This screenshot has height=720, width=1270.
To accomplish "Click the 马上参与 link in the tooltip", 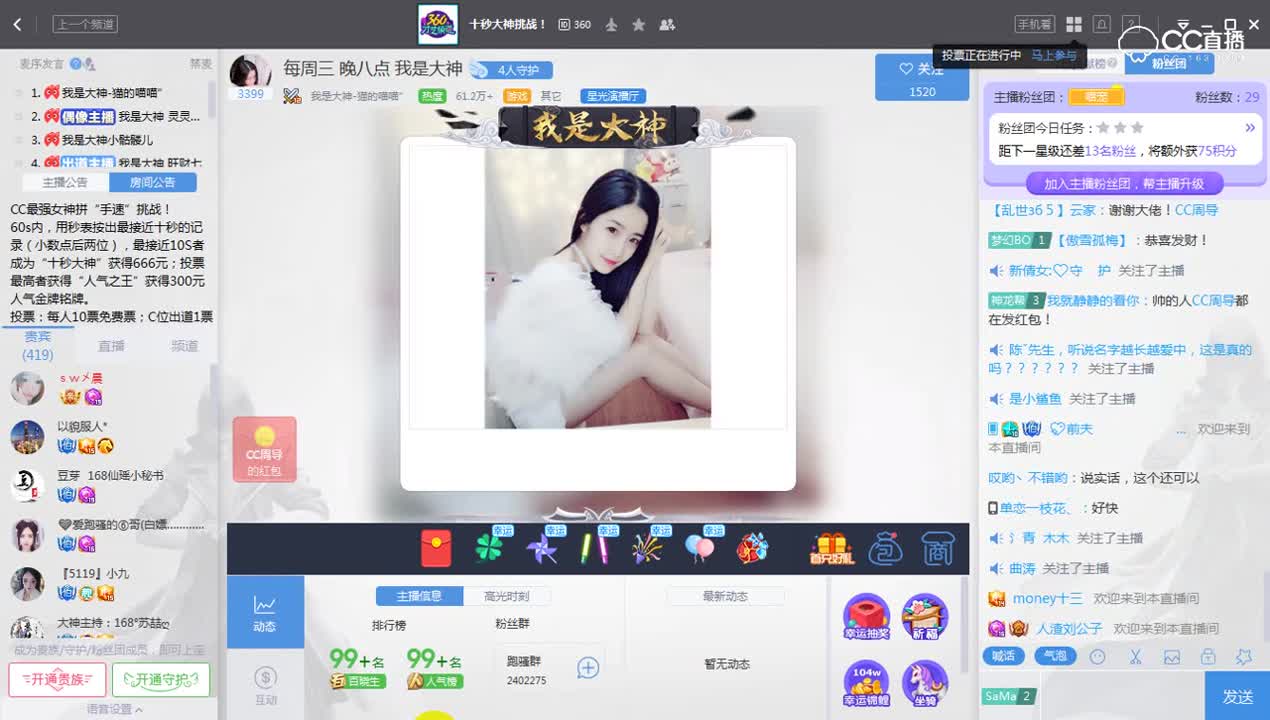I will 1054,55.
